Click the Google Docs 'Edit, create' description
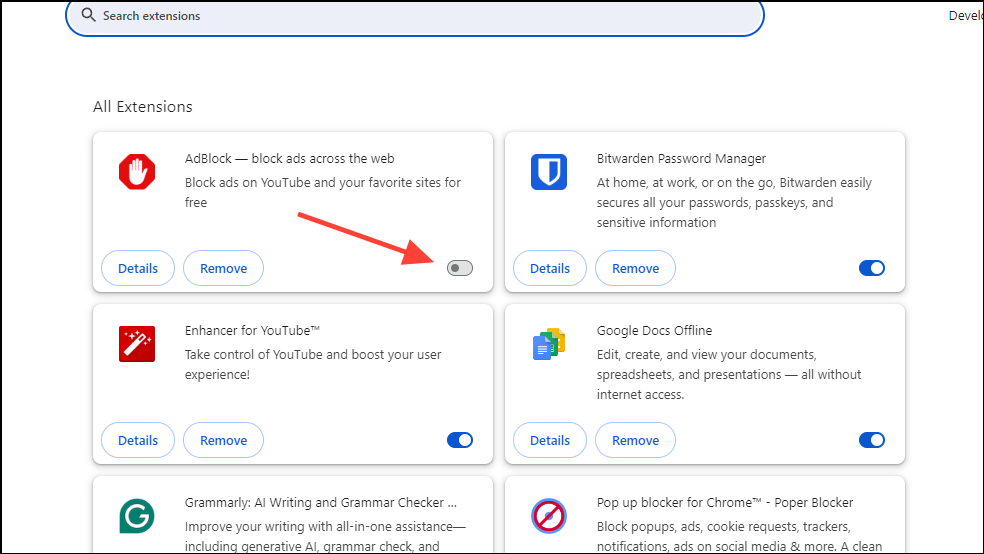 (729, 375)
